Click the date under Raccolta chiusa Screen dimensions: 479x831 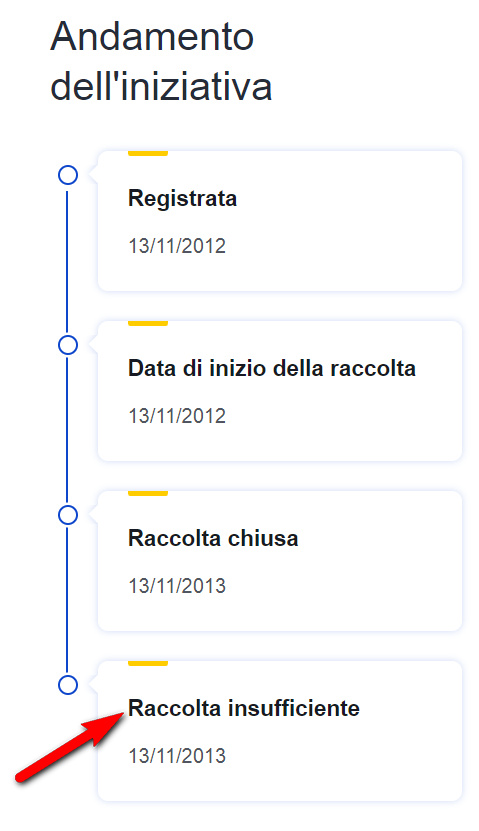[177, 586]
